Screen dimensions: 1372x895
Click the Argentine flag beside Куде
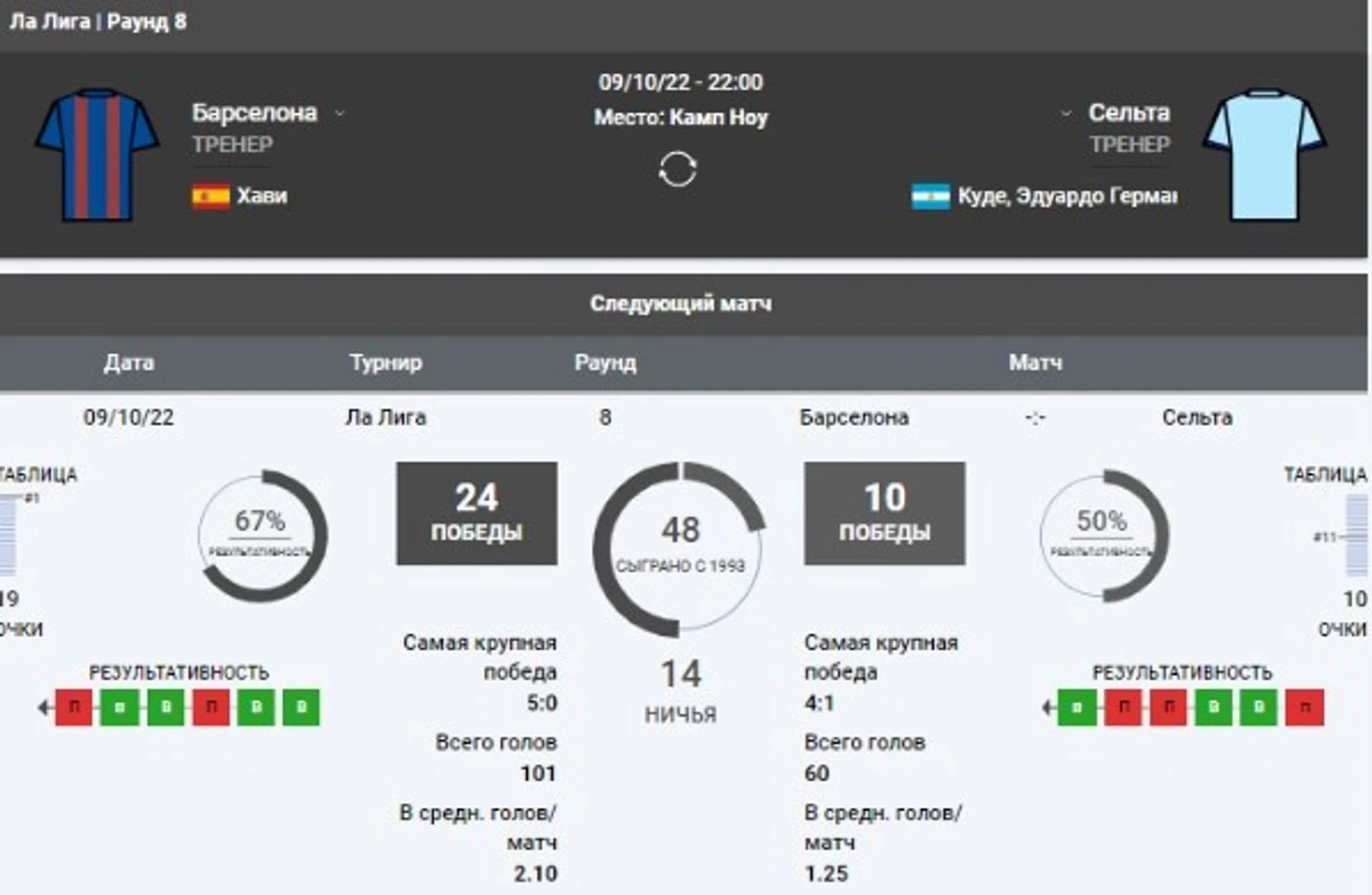(930, 196)
